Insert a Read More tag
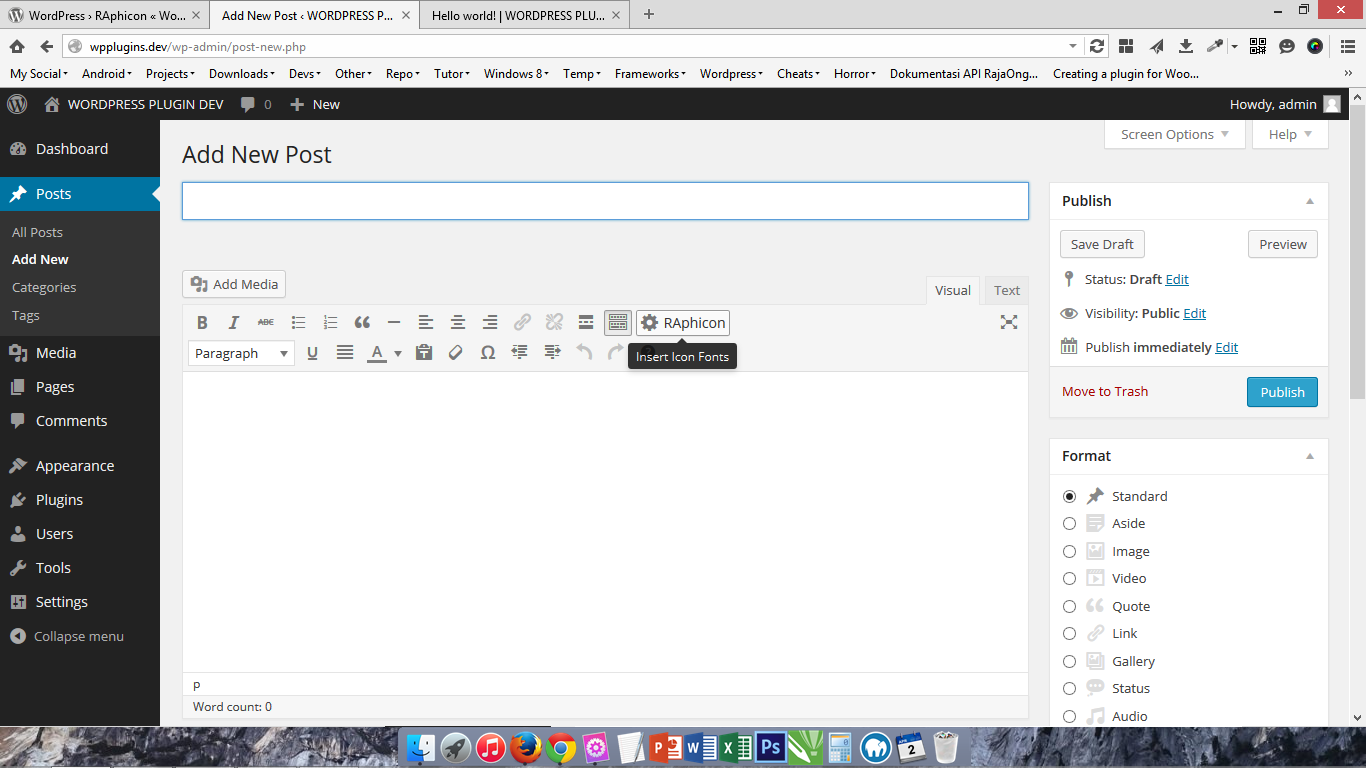 586,322
